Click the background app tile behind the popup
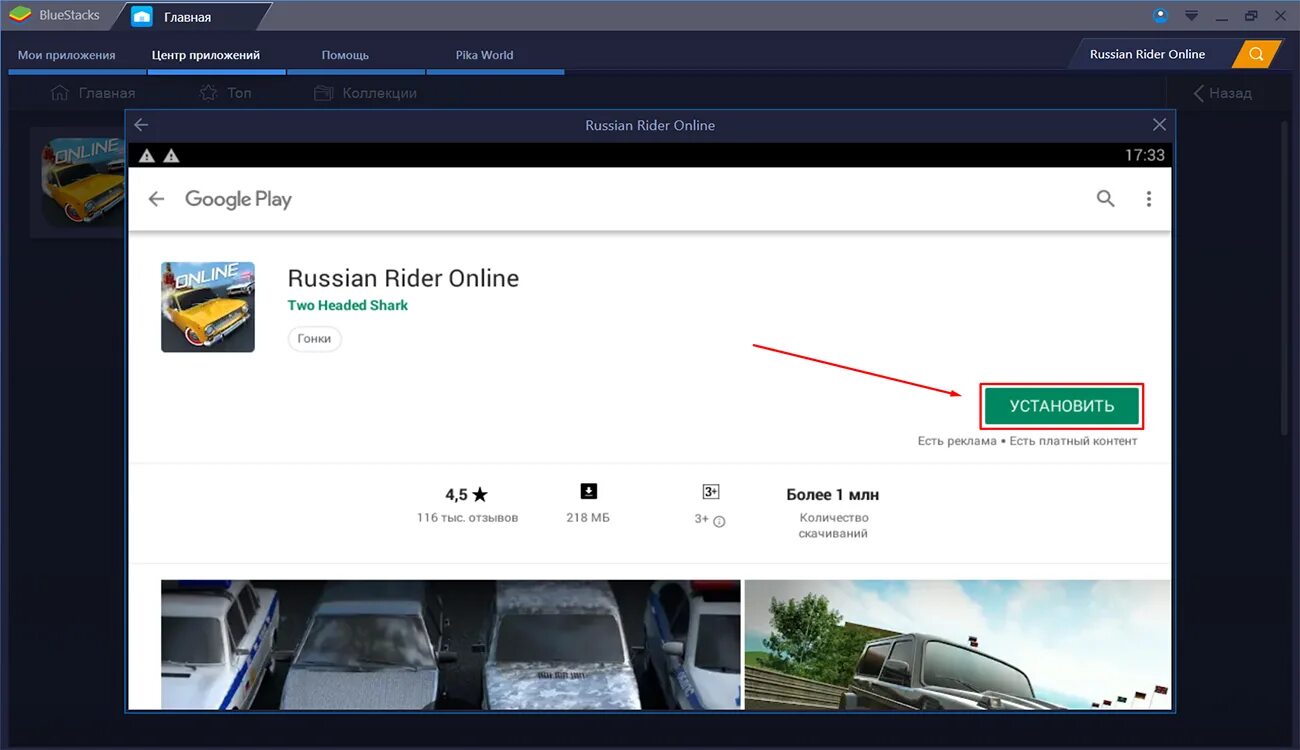The height and width of the screenshot is (750, 1300). pyautogui.click(x=80, y=182)
